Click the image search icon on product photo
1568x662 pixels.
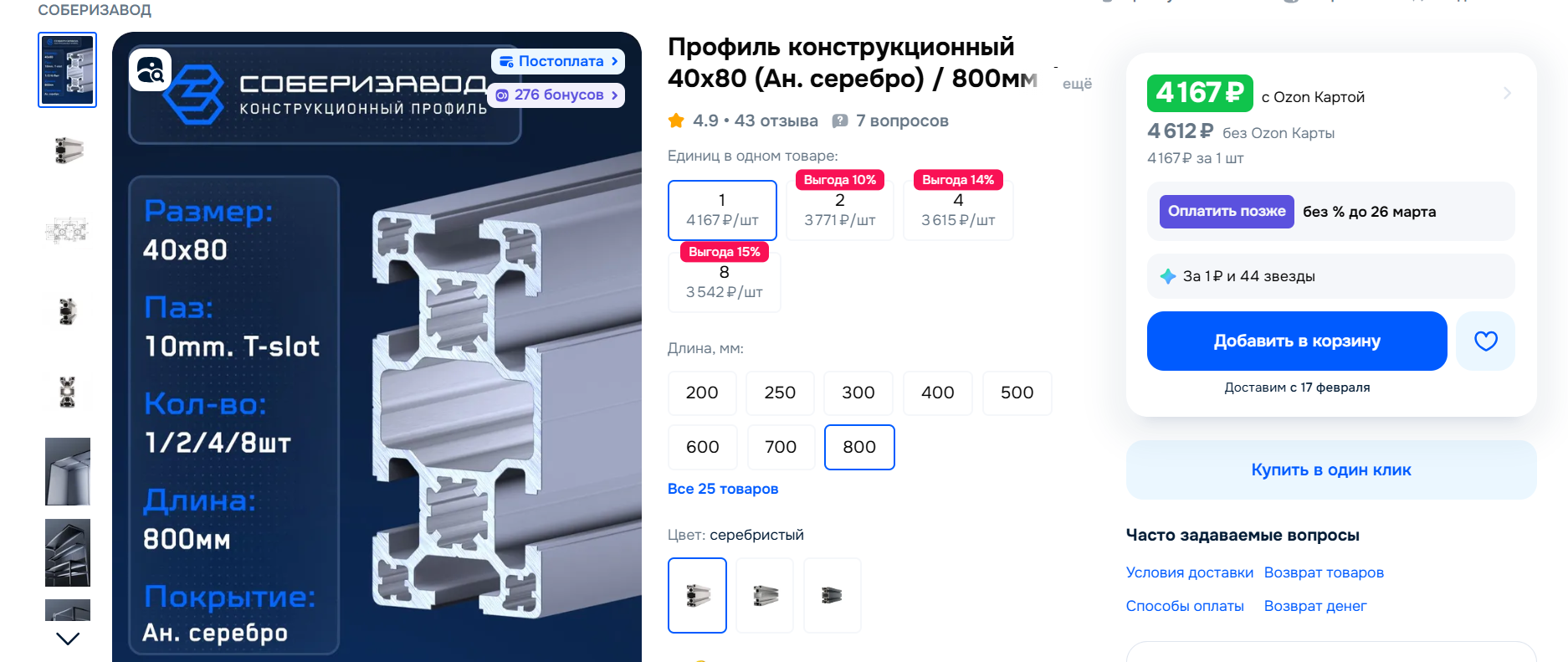point(151,70)
